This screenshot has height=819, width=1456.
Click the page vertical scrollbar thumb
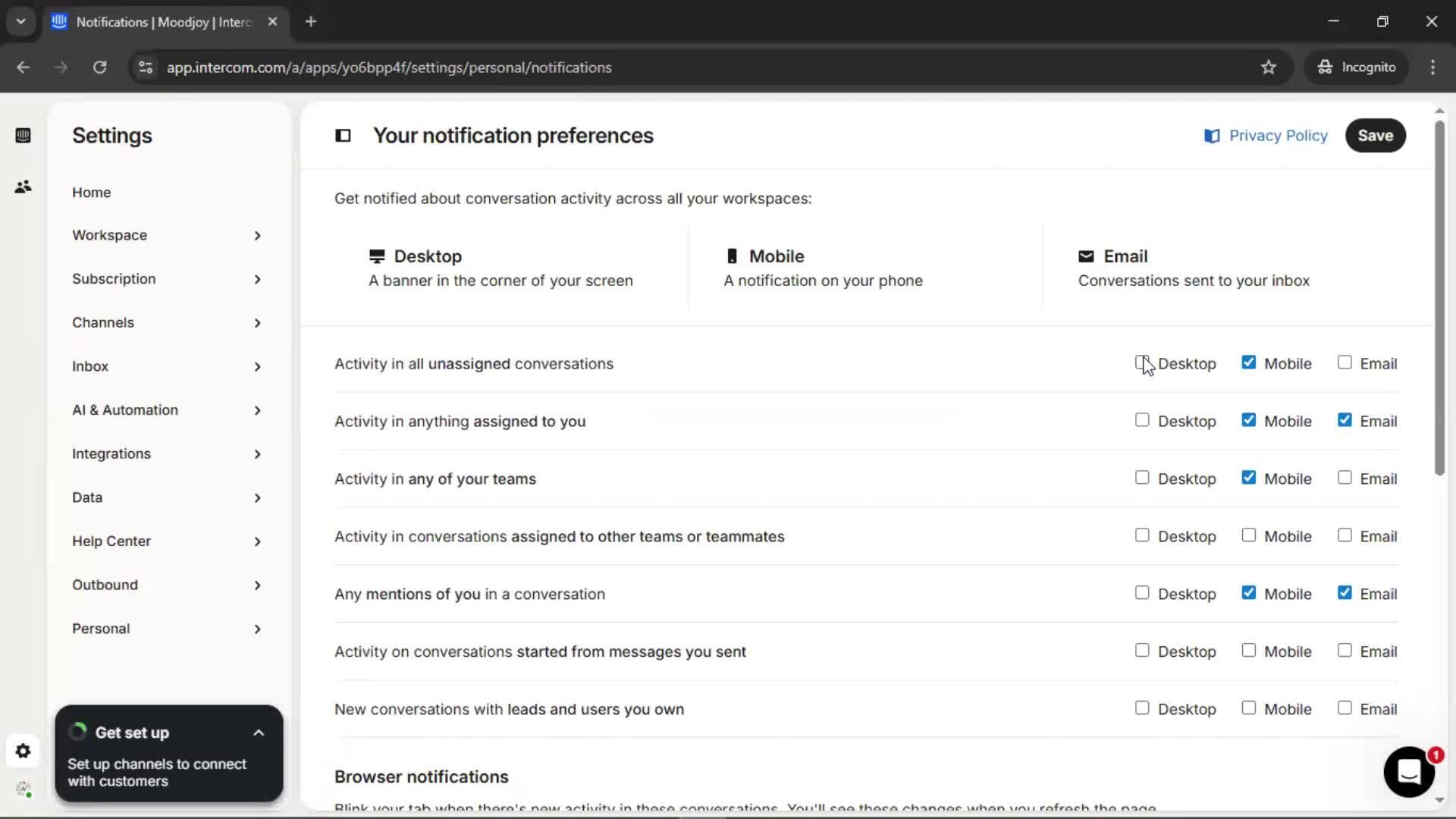click(1439, 298)
